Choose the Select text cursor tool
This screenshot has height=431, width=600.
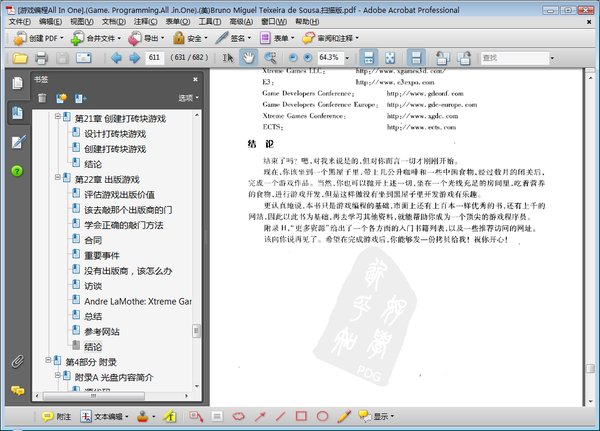(228, 58)
